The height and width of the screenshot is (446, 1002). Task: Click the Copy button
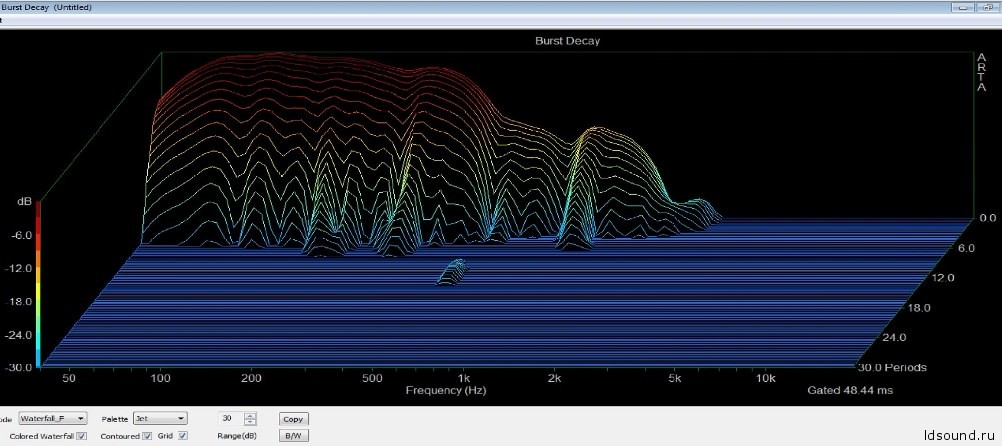pos(293,419)
